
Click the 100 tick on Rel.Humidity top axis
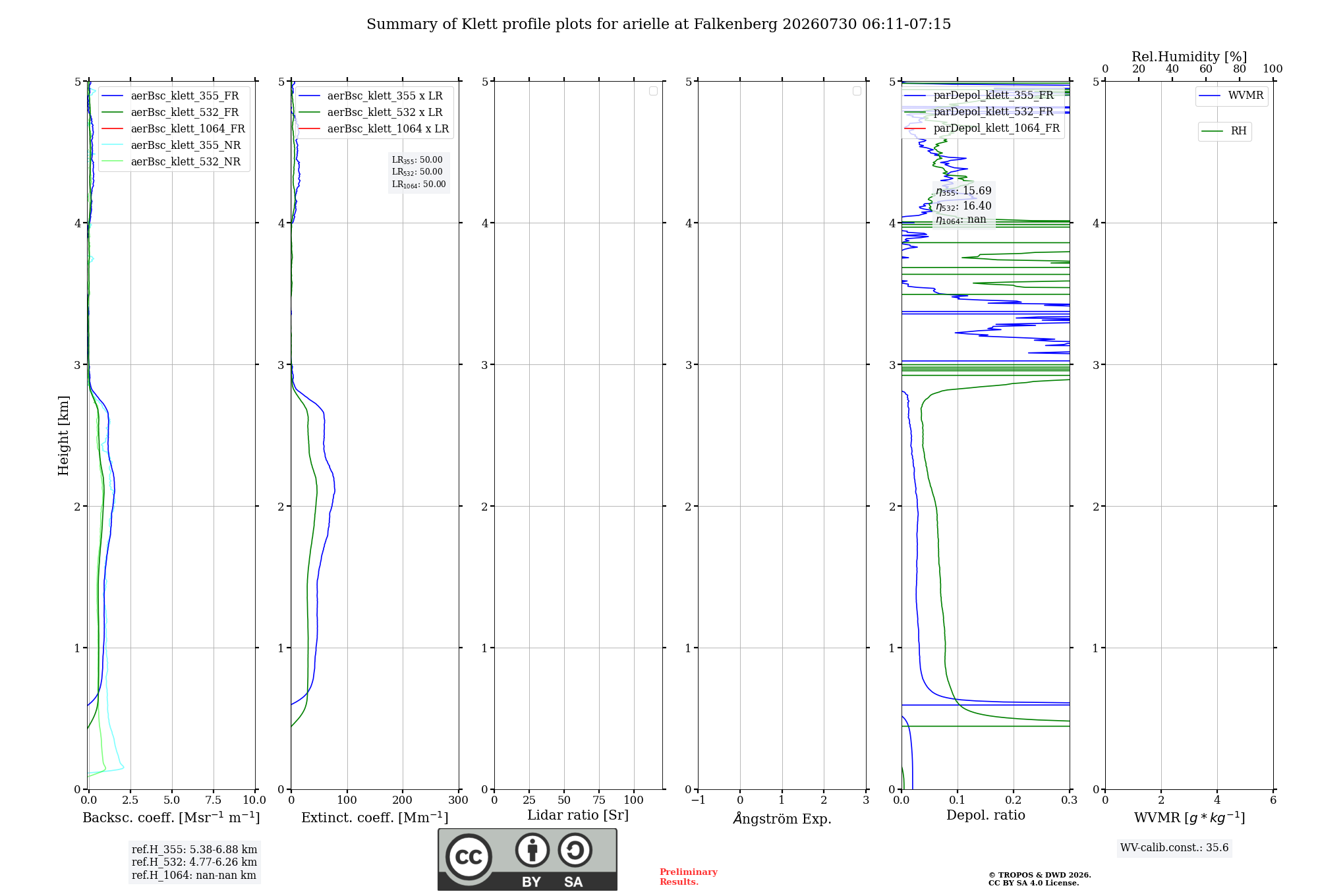pyautogui.click(x=1273, y=69)
